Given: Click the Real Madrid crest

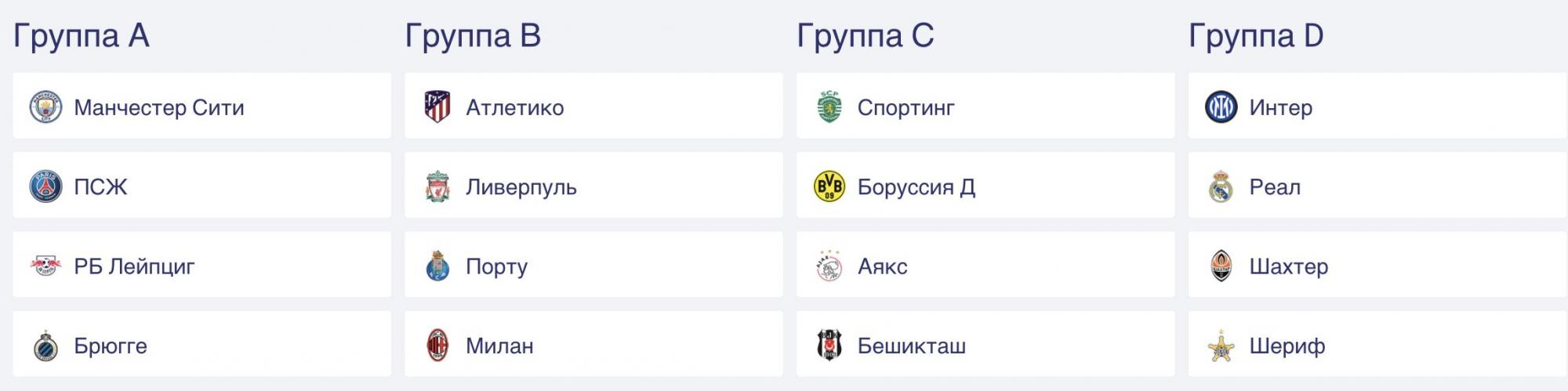Looking at the screenshot, I should point(1221,187).
